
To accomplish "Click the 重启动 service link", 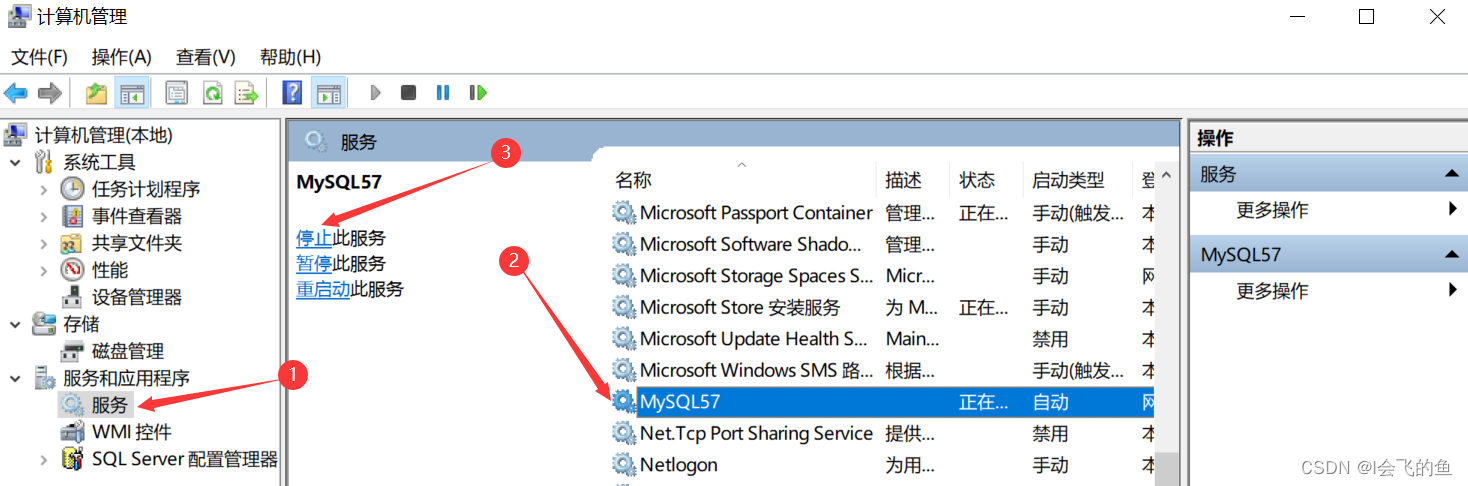I will pos(323,289).
